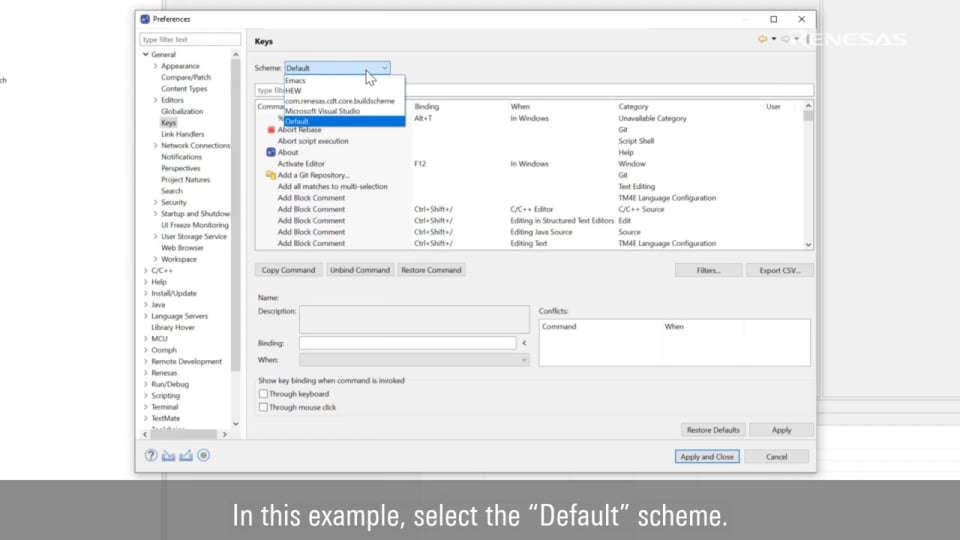Click the Abort Rebase command icon
This screenshot has width=960, height=540.
271,130
